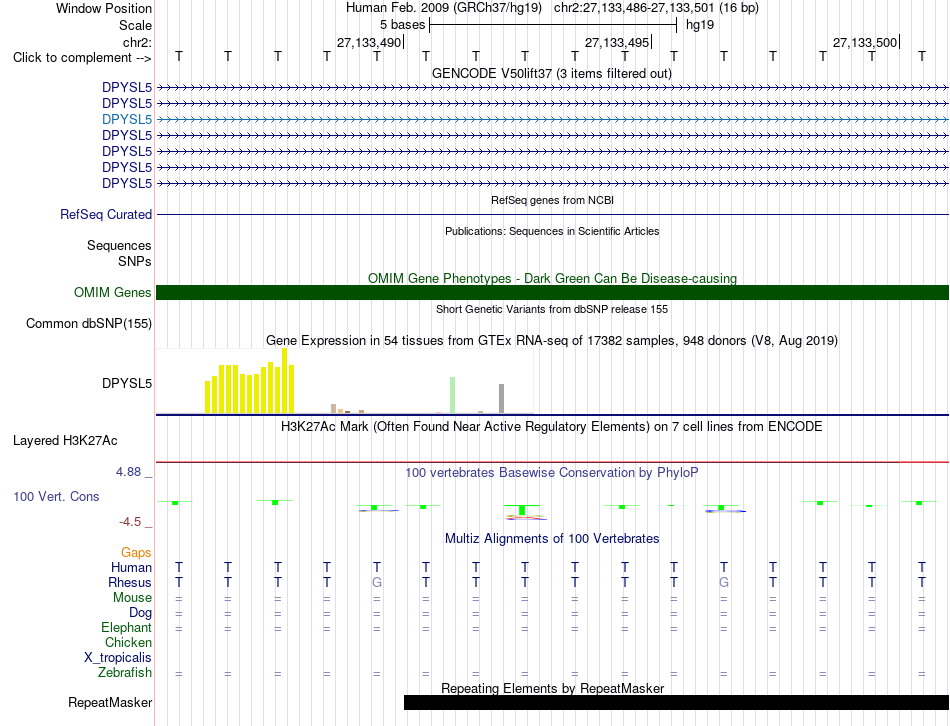Click the Human Feb. 2009 (GRCh37/hg19) assembly text
Image resolution: width=950 pixels, height=726 pixels.
pos(443,8)
